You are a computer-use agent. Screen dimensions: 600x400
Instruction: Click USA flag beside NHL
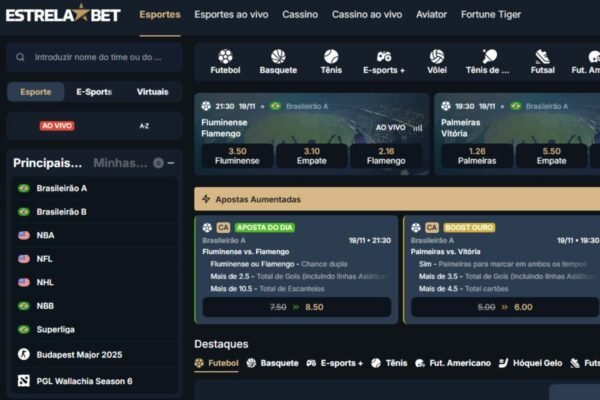[x=24, y=282]
